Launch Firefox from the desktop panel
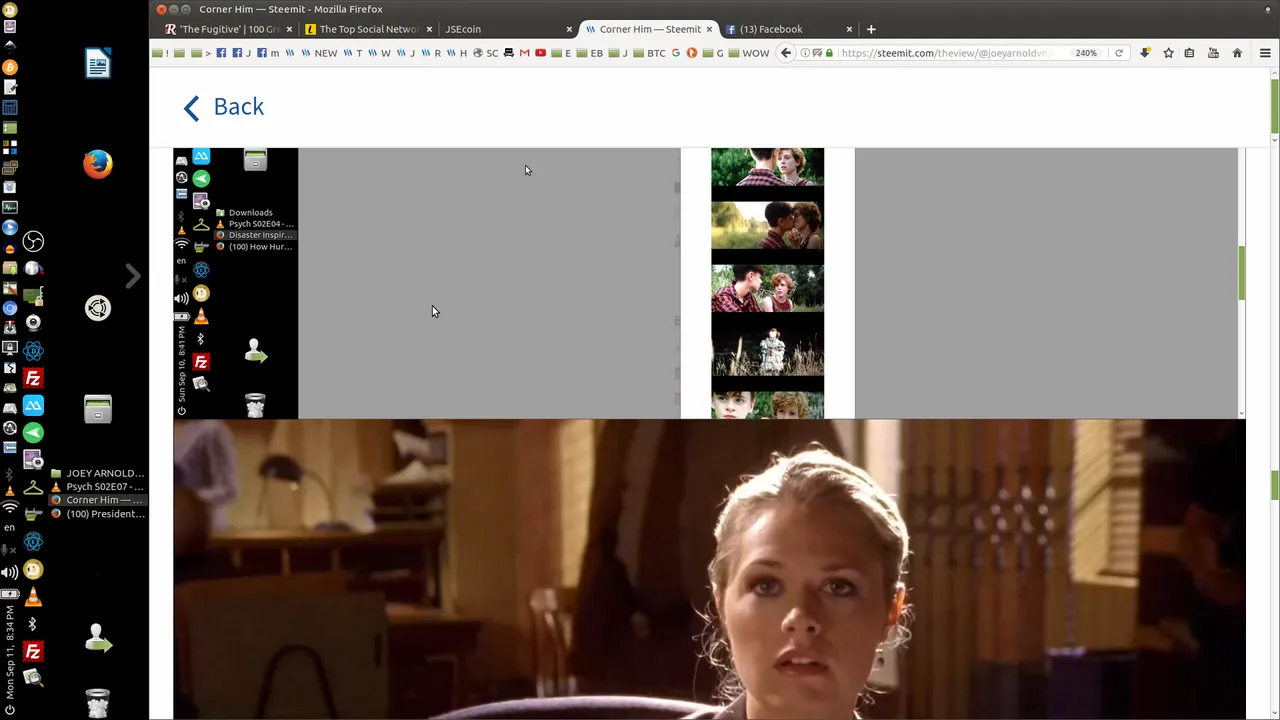The image size is (1280, 720). 98,164
